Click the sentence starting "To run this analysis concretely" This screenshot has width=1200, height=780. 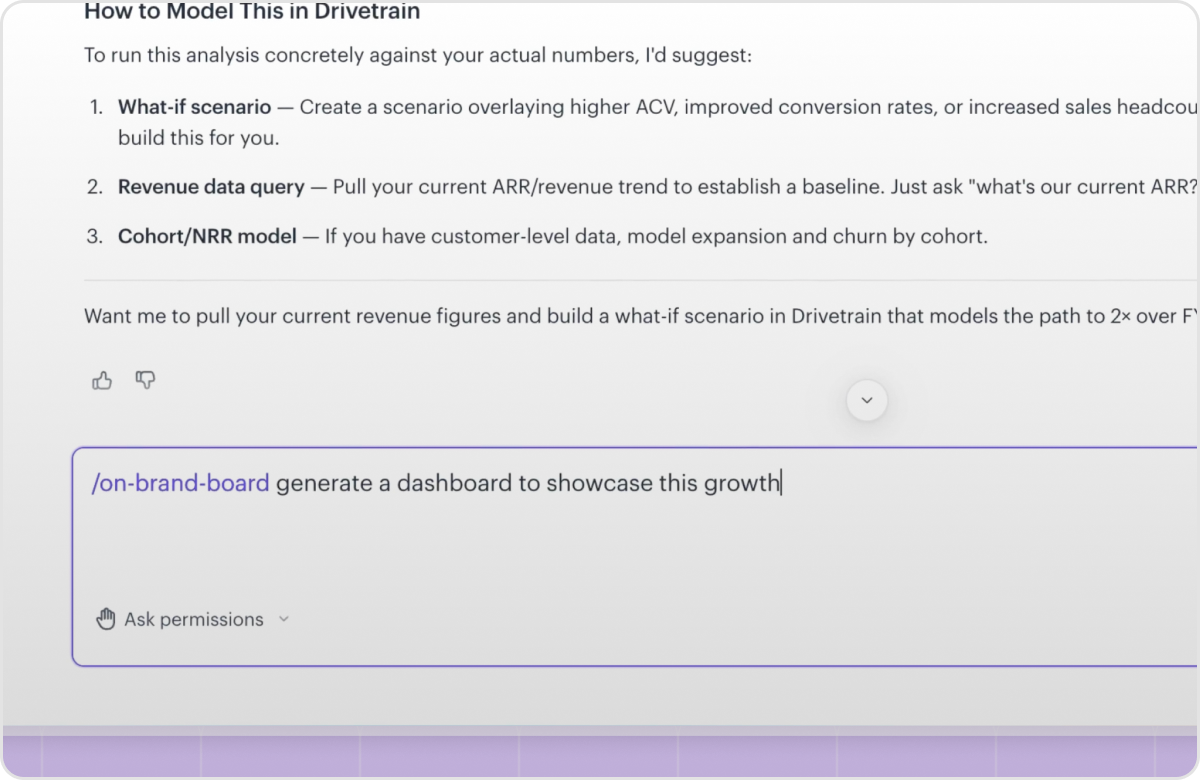click(418, 55)
